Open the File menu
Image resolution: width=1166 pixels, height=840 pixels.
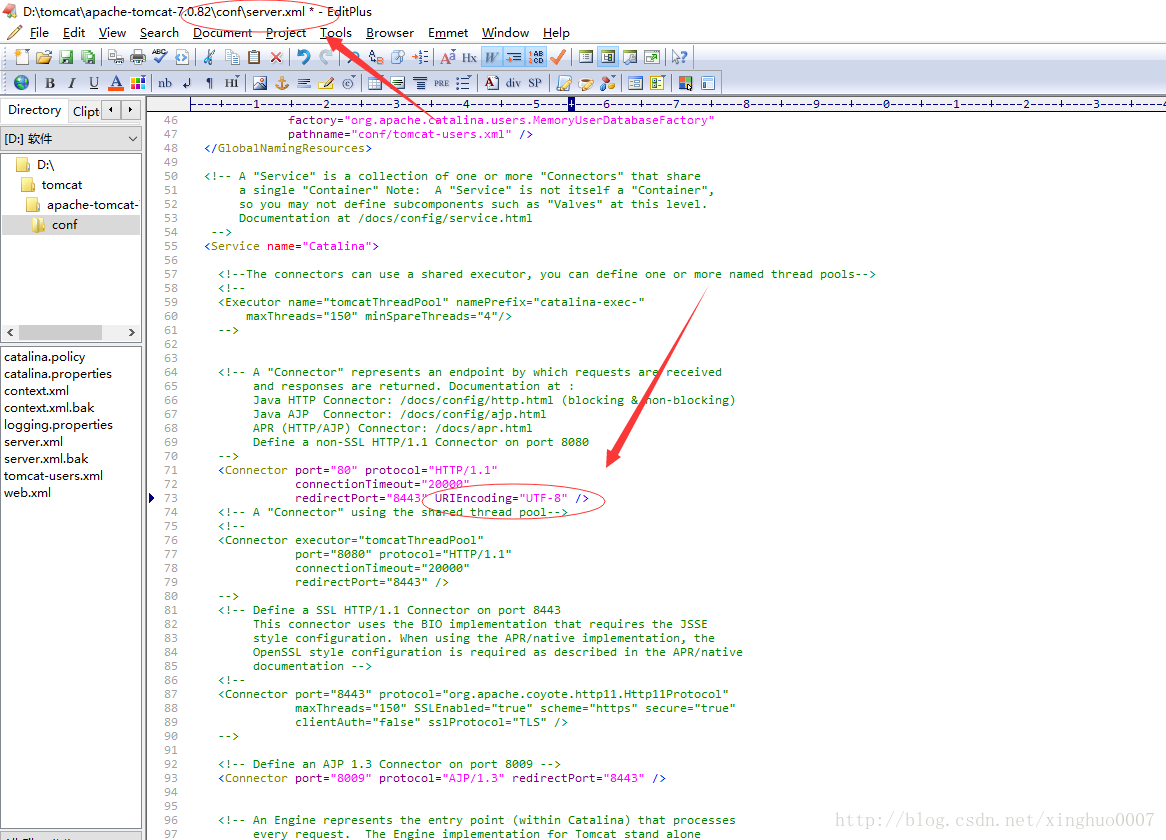39,33
